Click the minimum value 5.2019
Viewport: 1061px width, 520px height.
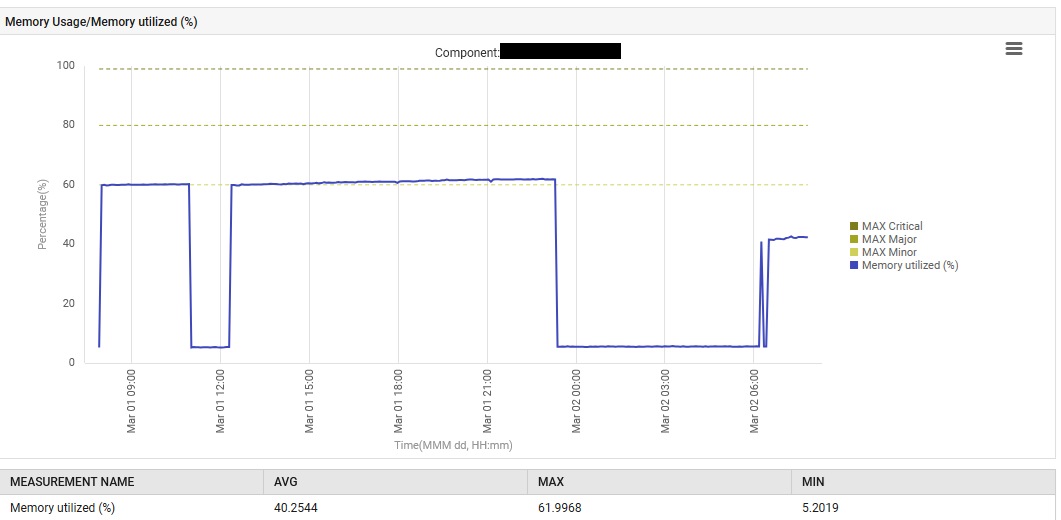click(820, 507)
